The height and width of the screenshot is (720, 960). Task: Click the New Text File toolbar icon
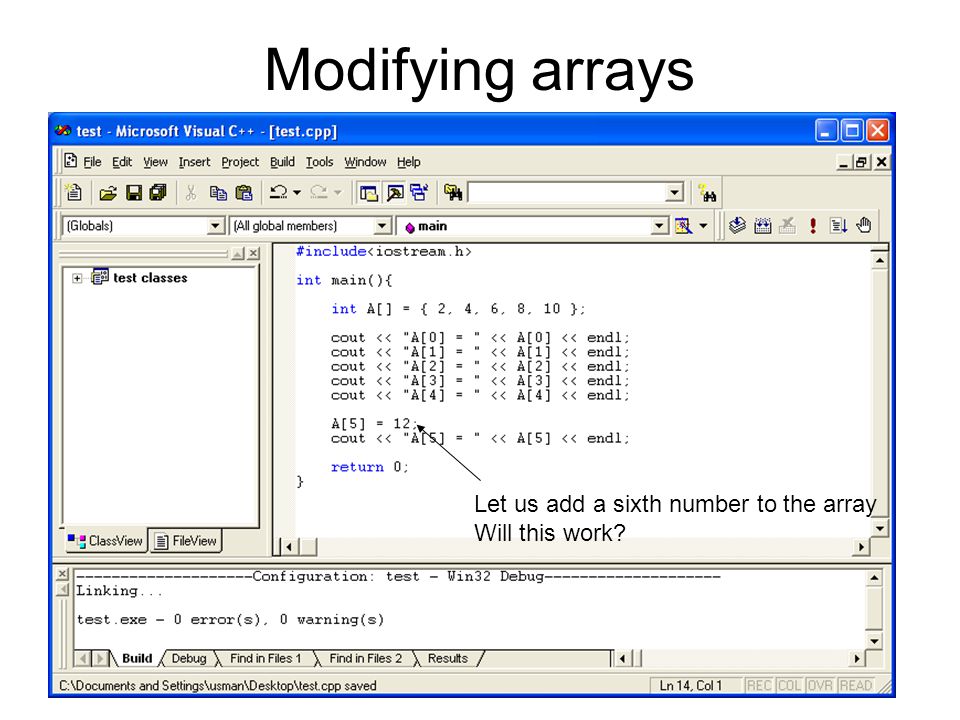pos(74,193)
